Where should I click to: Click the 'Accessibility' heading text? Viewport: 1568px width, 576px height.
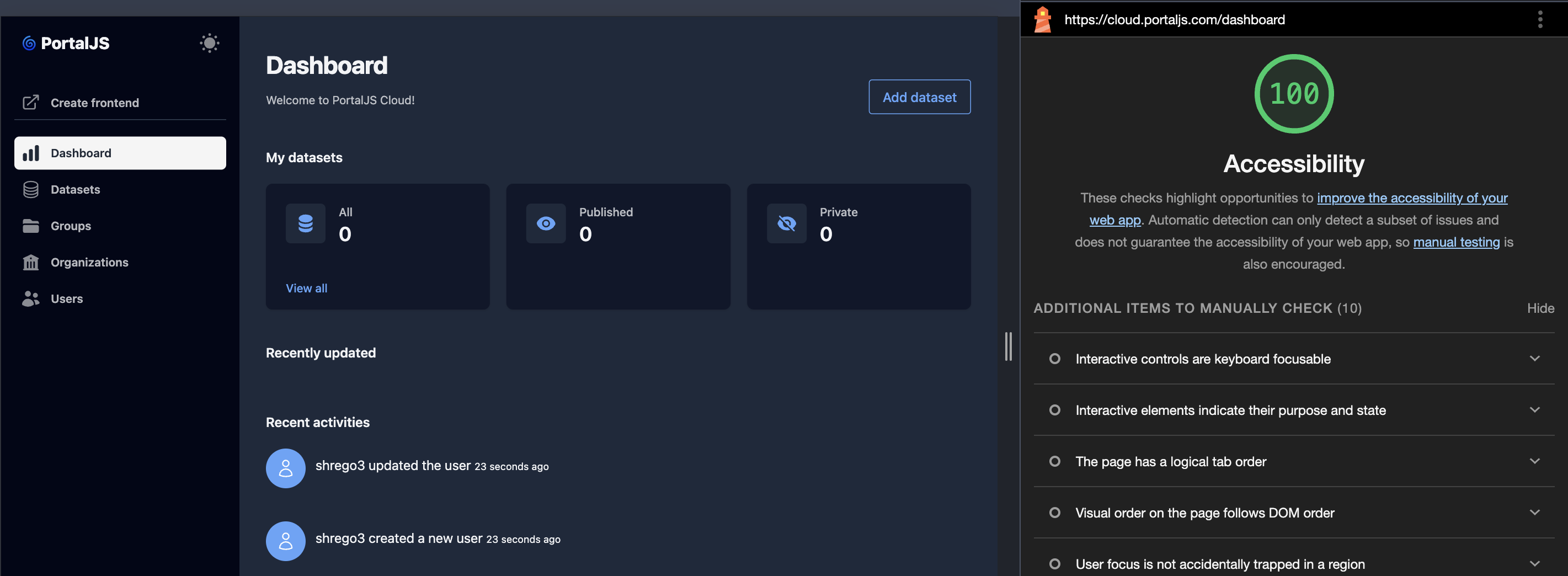[1293, 164]
